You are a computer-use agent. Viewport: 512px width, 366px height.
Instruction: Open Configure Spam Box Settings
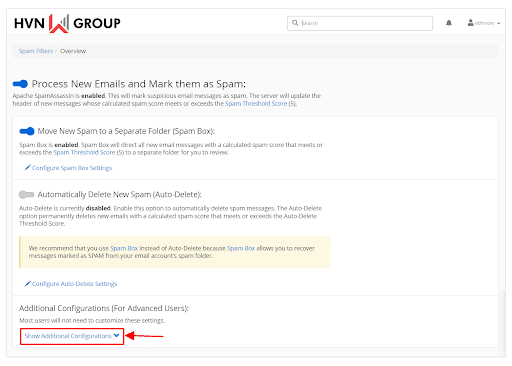72,168
